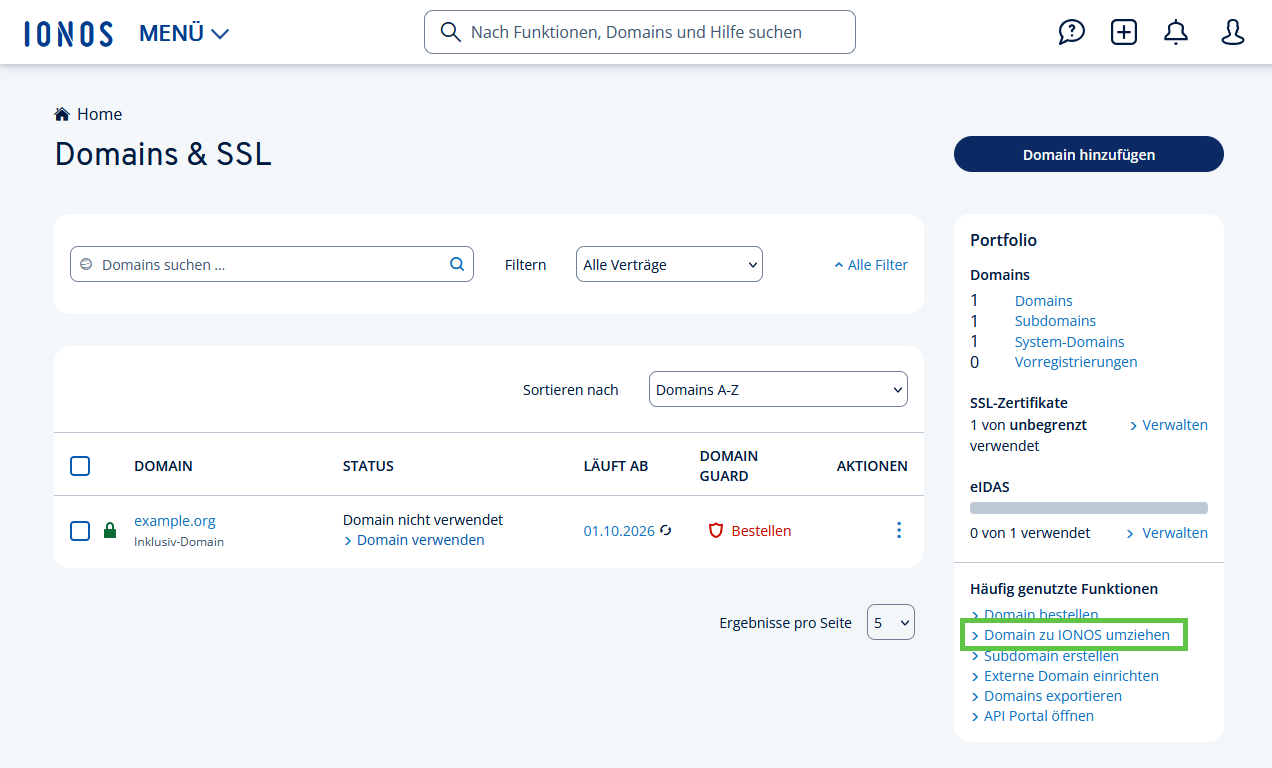This screenshot has width=1272, height=768.
Task: Check the select-all domains checkbox
Action: [80, 465]
